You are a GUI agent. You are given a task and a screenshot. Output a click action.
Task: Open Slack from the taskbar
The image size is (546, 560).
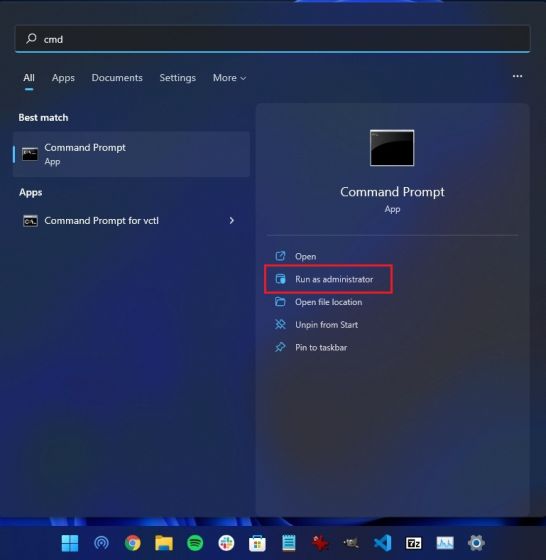[226, 543]
